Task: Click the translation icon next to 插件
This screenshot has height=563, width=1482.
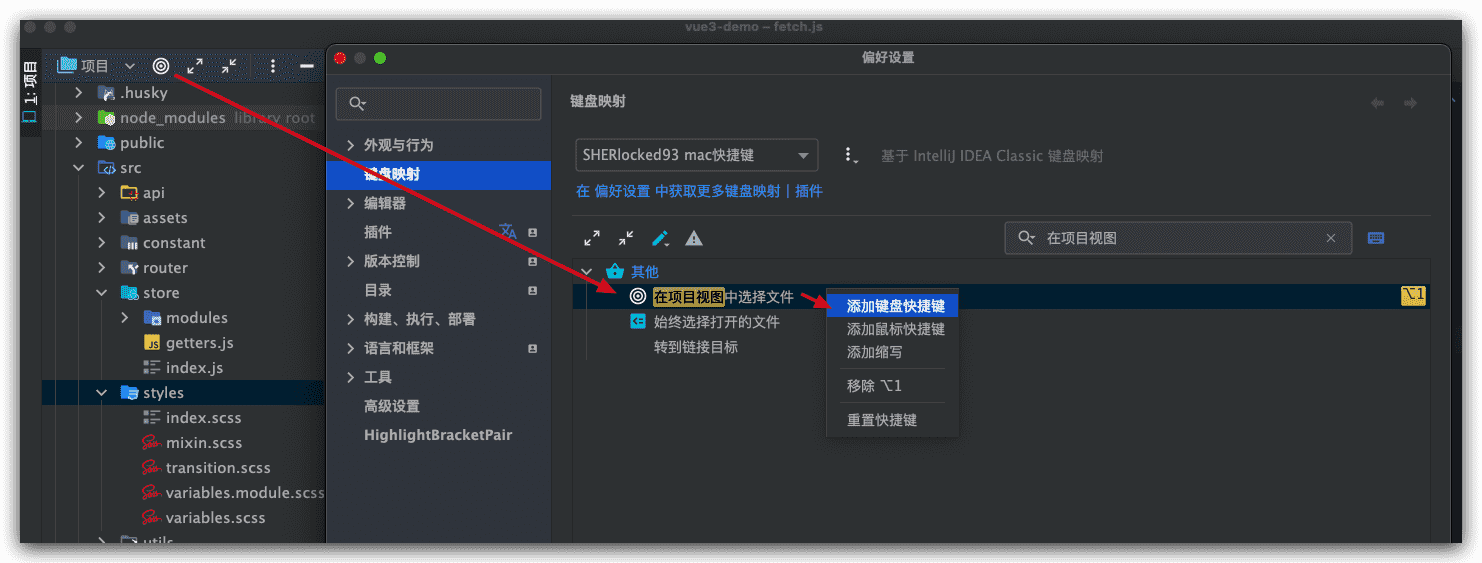Action: tap(508, 232)
